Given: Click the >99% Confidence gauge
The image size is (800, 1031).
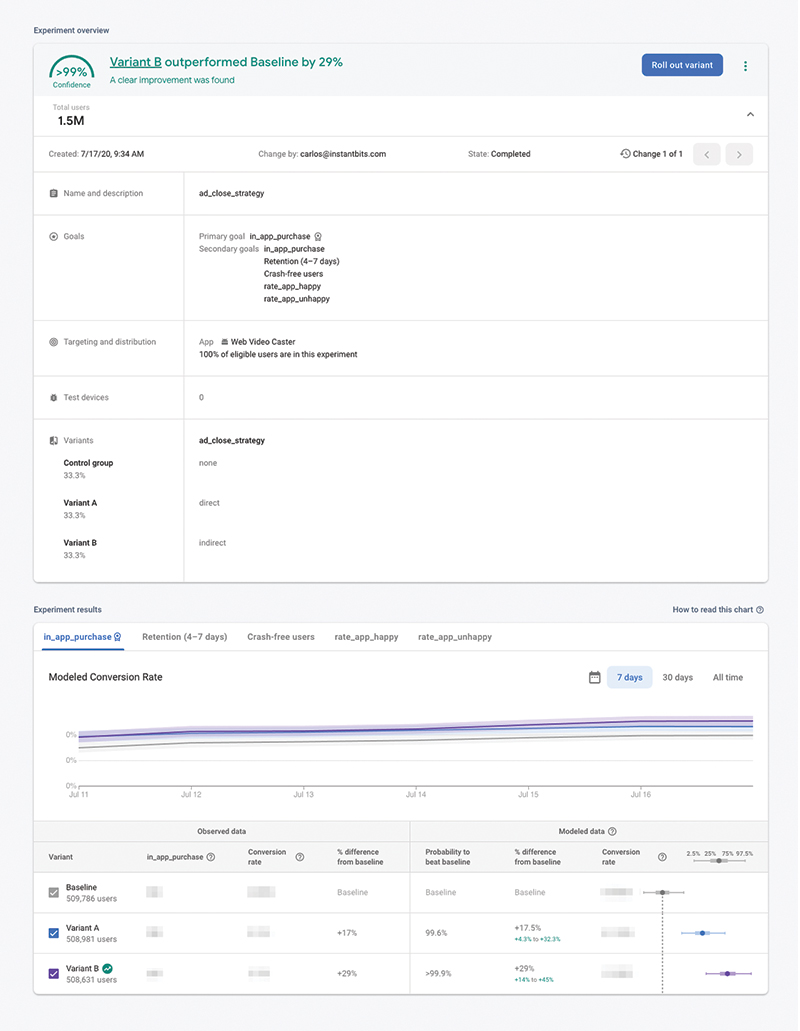Looking at the screenshot, I should [72, 72].
